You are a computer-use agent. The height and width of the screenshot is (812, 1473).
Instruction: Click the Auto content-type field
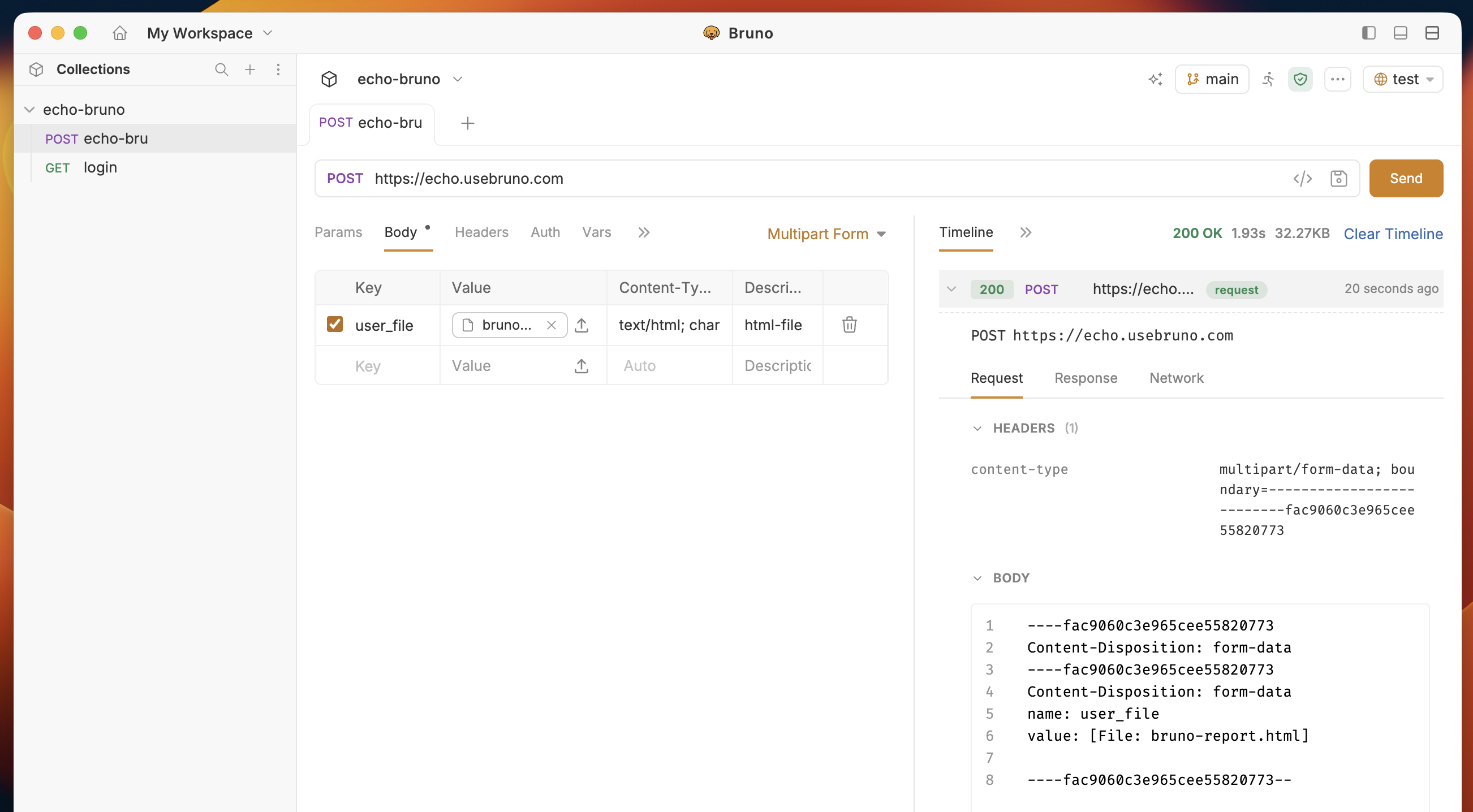[x=669, y=366]
